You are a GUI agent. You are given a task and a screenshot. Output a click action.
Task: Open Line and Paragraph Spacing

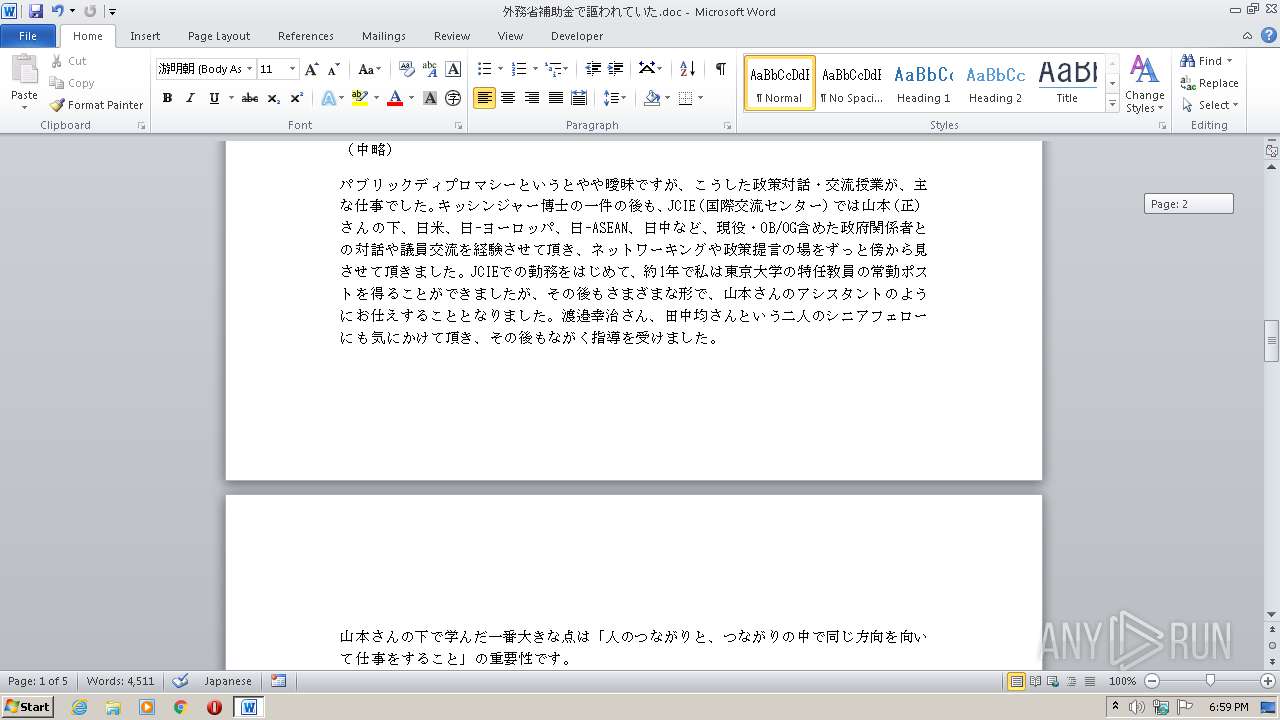coord(611,98)
